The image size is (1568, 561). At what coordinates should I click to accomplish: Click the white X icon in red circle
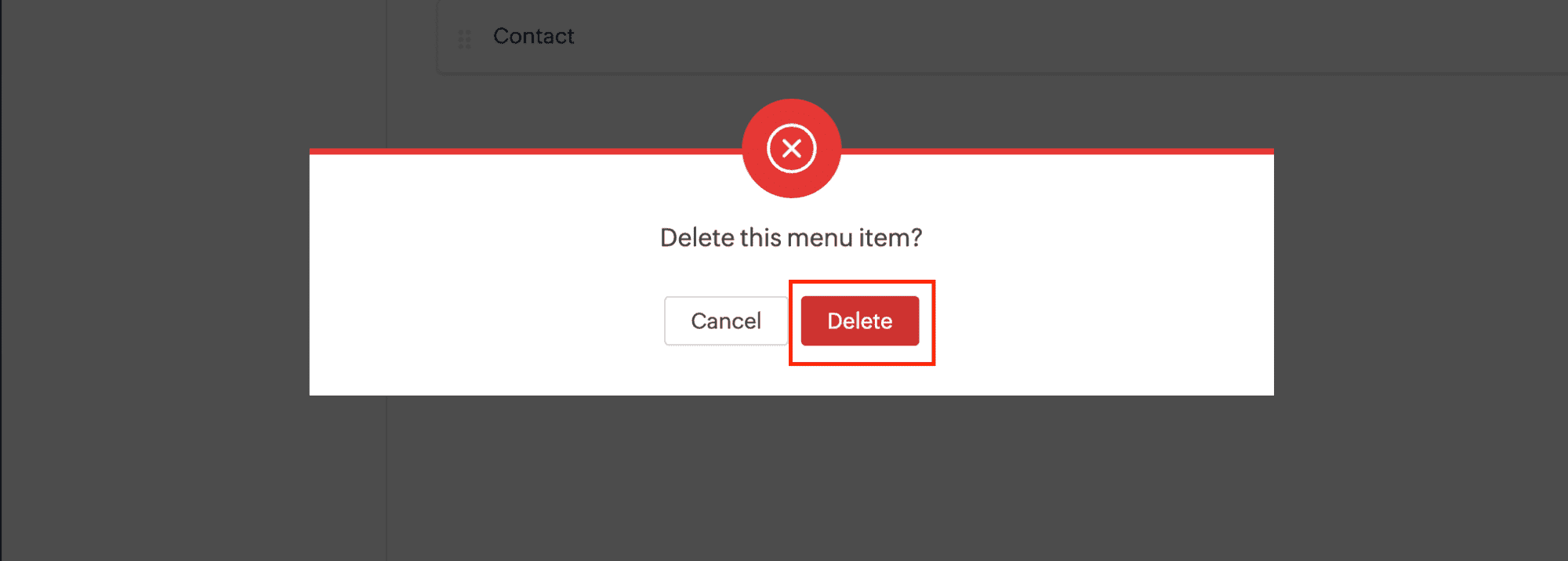[791, 148]
